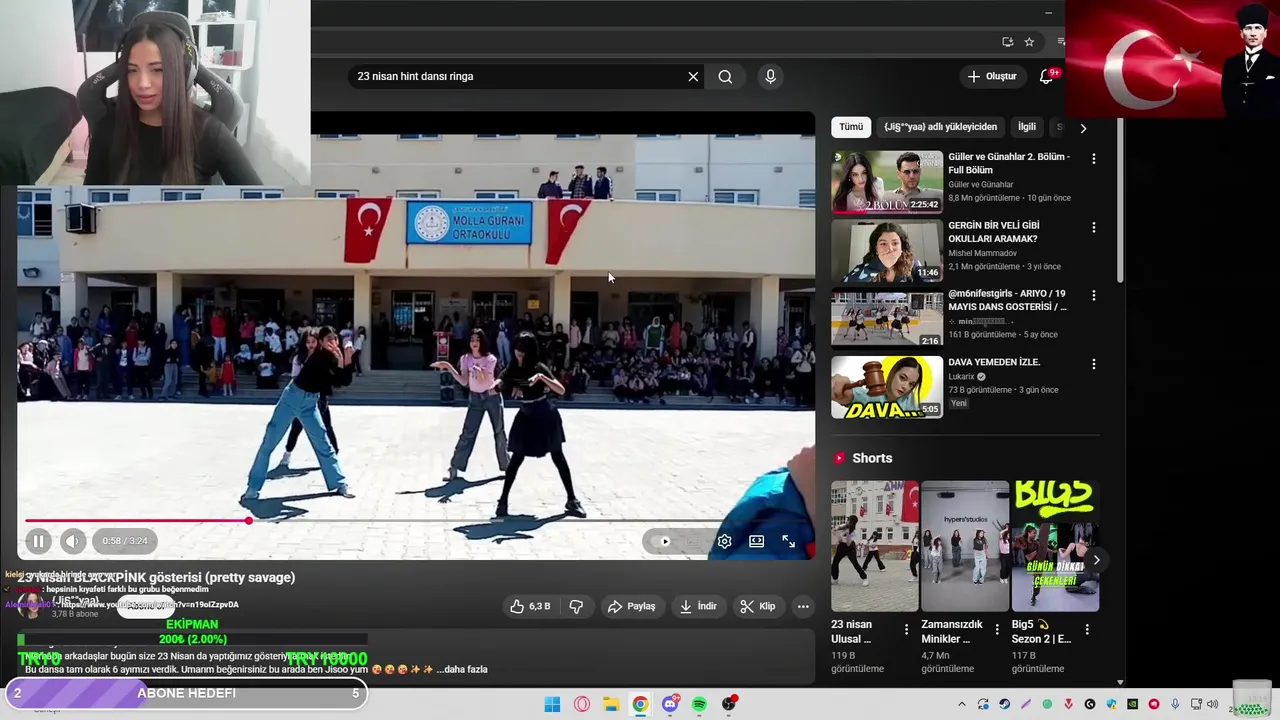
Task: Click the channel avatar under video title
Action: (32, 606)
